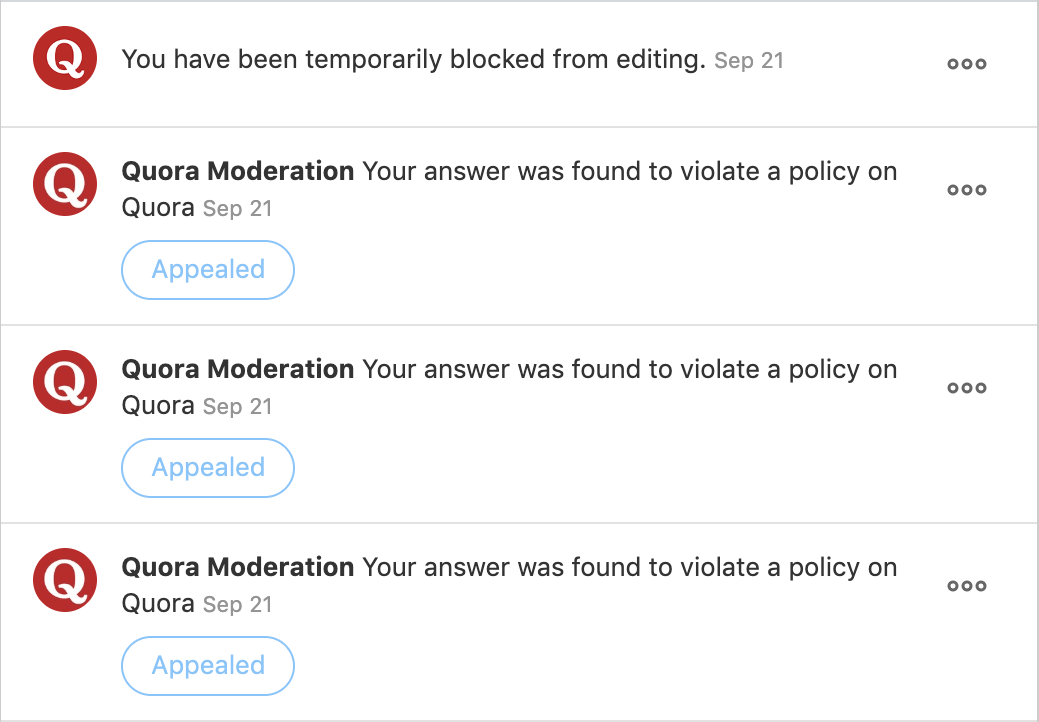
Task: Click Appealed on the last violation notification
Action: coord(207,666)
